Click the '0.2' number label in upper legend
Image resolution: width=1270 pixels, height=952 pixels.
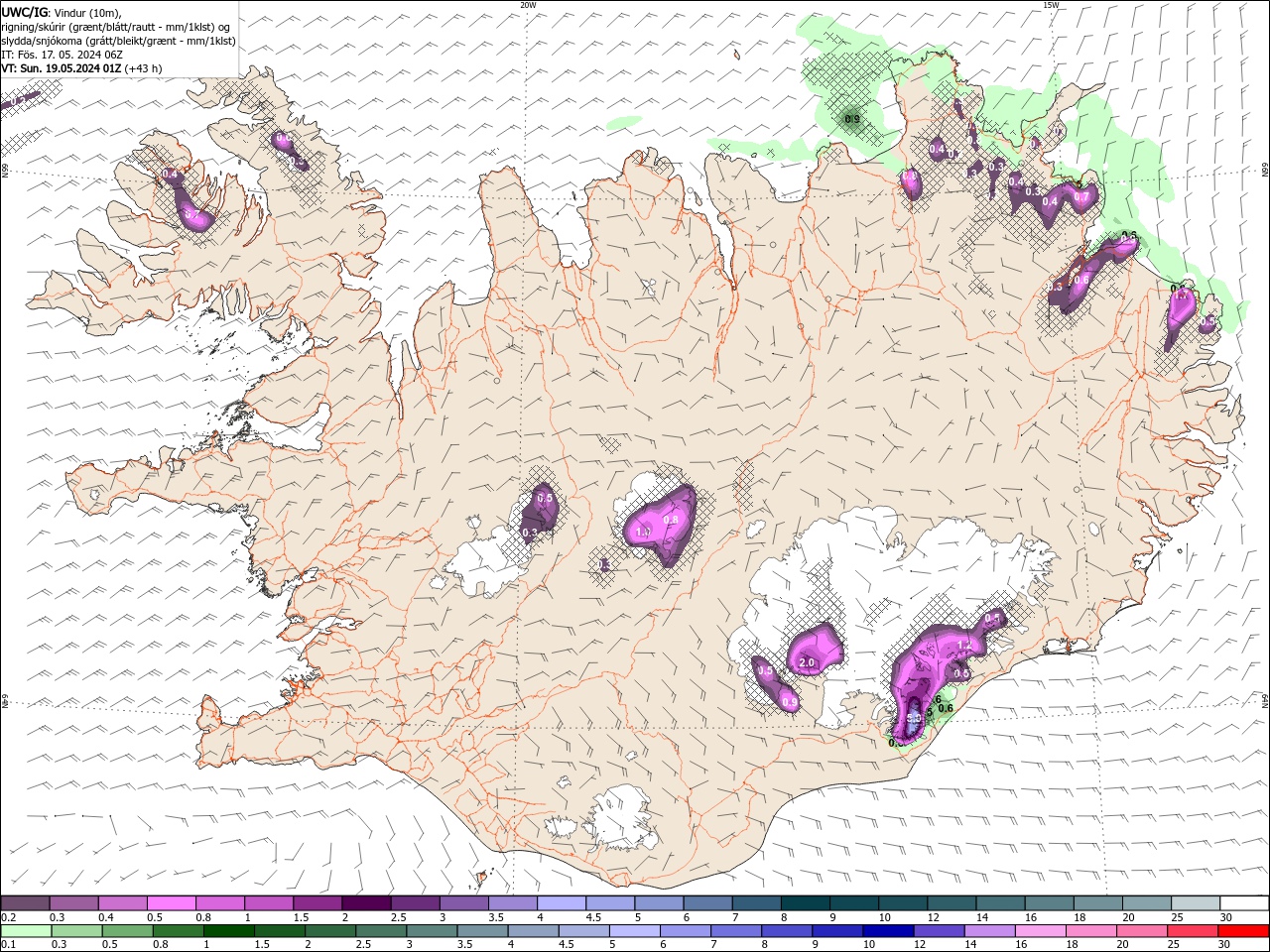click(x=8, y=917)
